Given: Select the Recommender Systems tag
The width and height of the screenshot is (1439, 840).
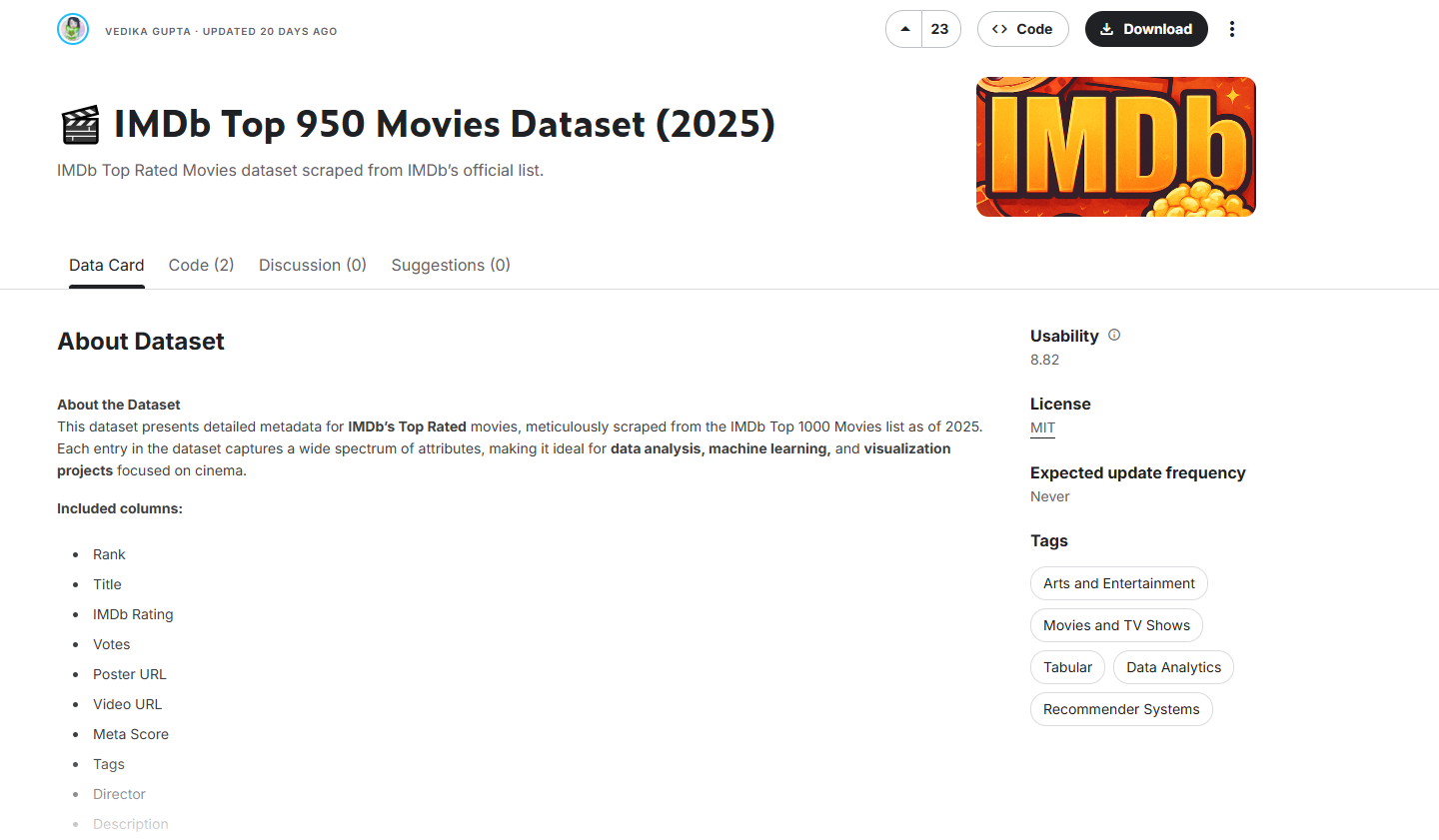Looking at the screenshot, I should coord(1121,709).
